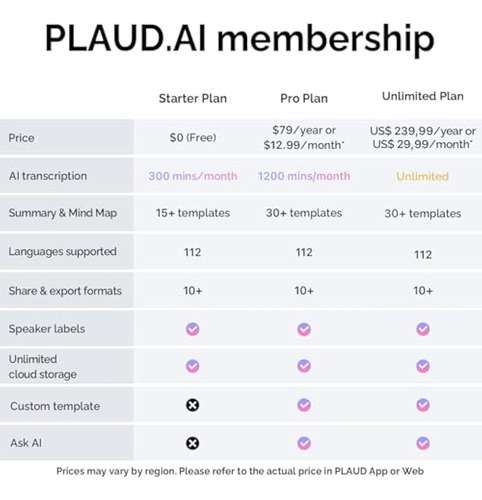The height and width of the screenshot is (500, 482).
Task: Click the Pro Plan Speaker labels checkmark
Action: (304, 329)
